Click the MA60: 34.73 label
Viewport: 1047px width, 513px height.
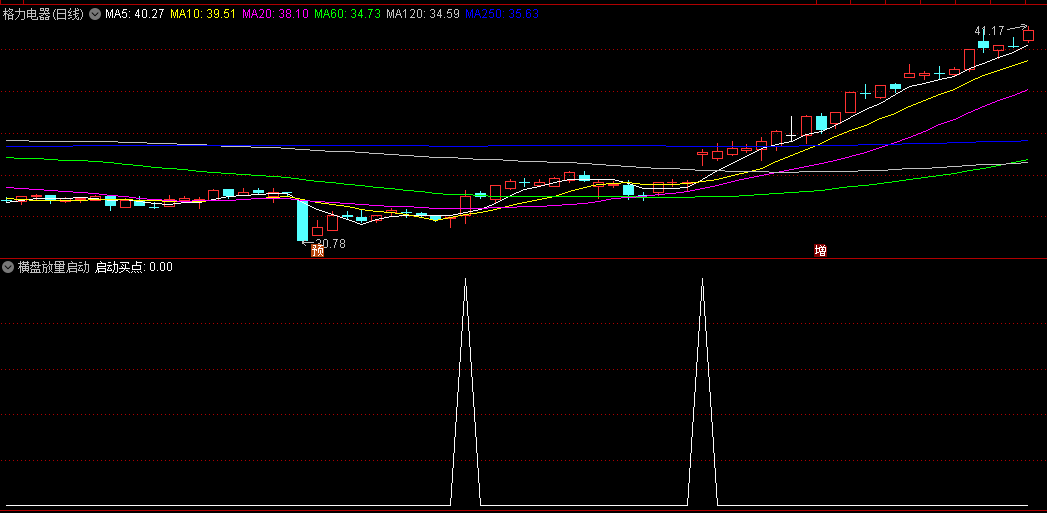(x=347, y=14)
